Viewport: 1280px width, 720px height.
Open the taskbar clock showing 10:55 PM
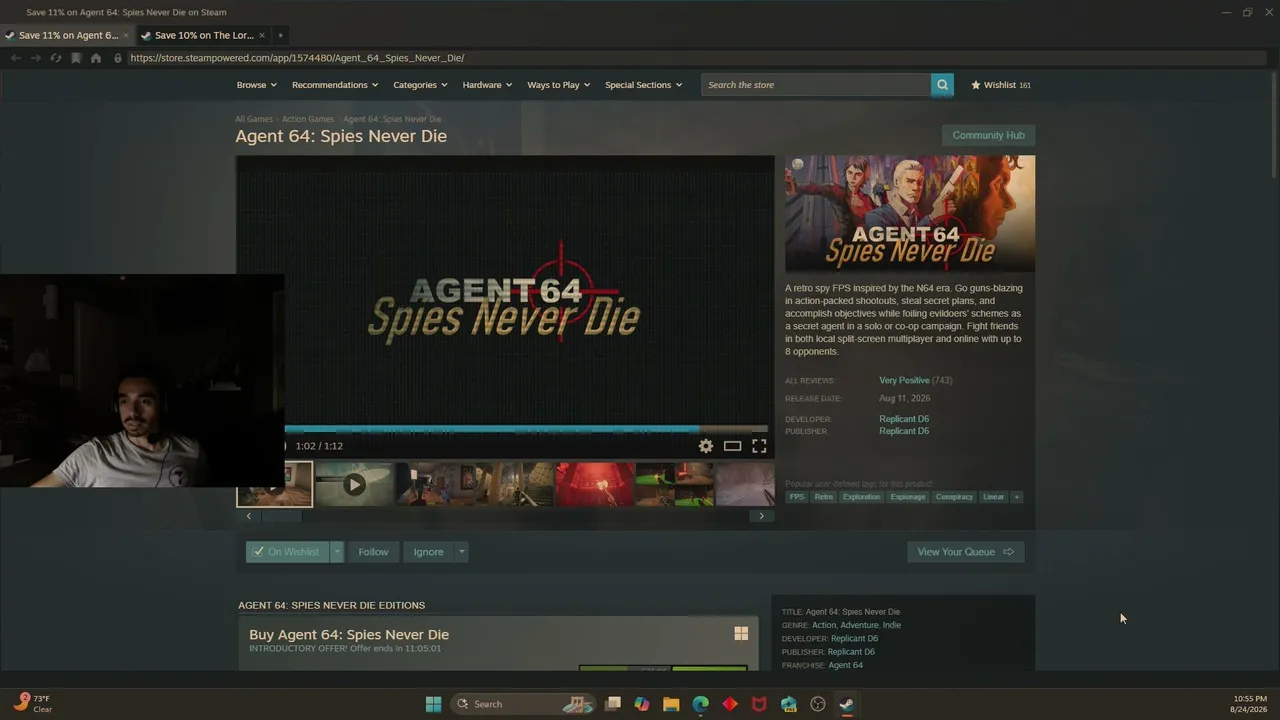tap(1250, 704)
